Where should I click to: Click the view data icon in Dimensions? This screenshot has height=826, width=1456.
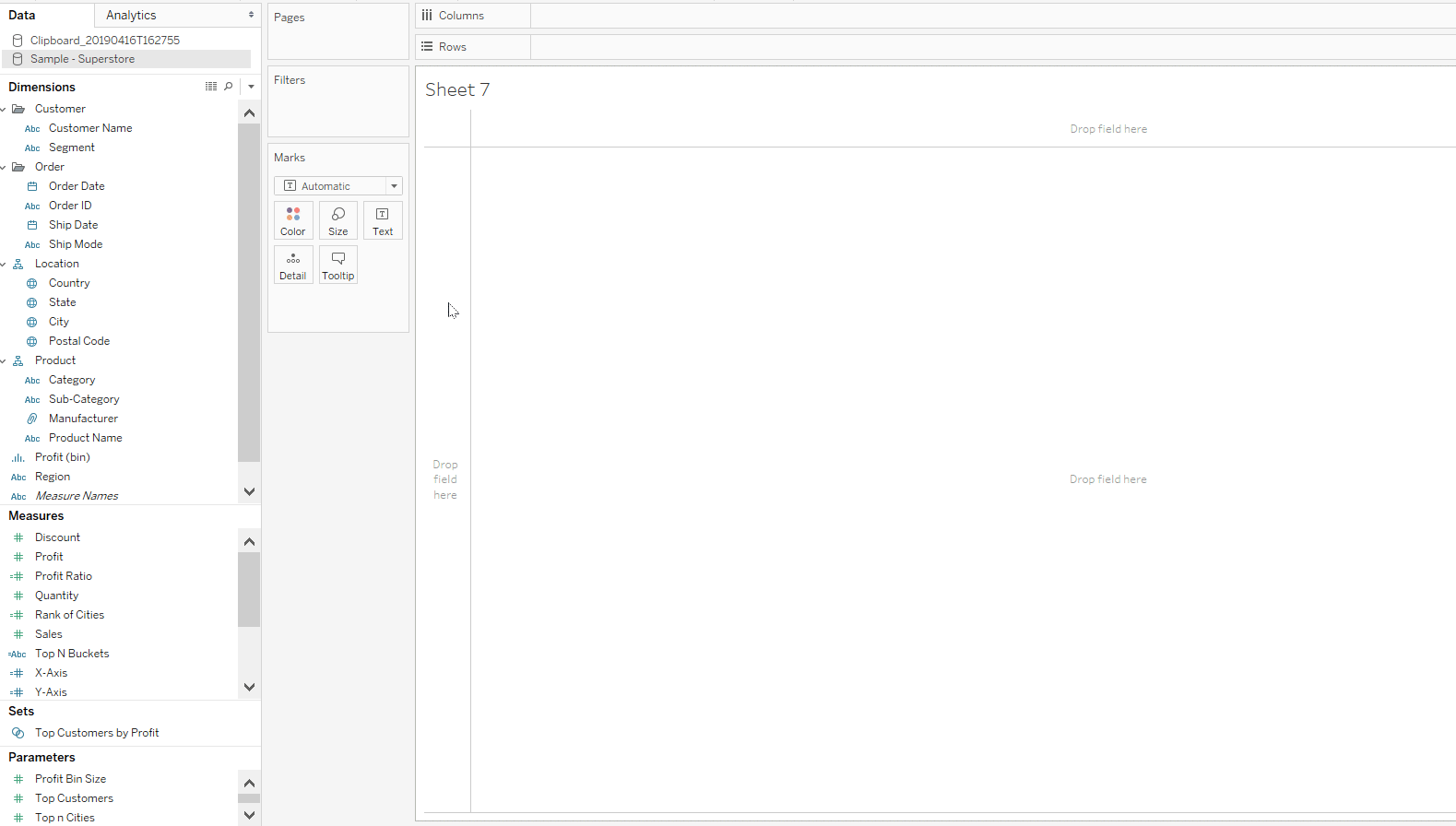211,87
